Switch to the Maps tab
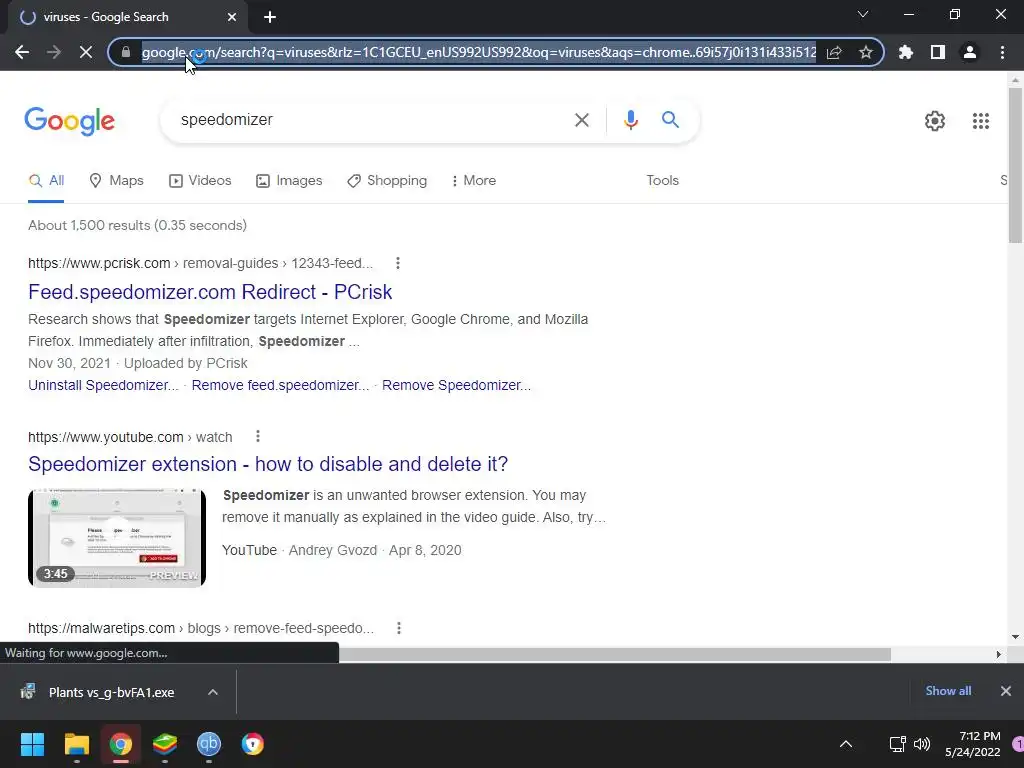 [116, 181]
